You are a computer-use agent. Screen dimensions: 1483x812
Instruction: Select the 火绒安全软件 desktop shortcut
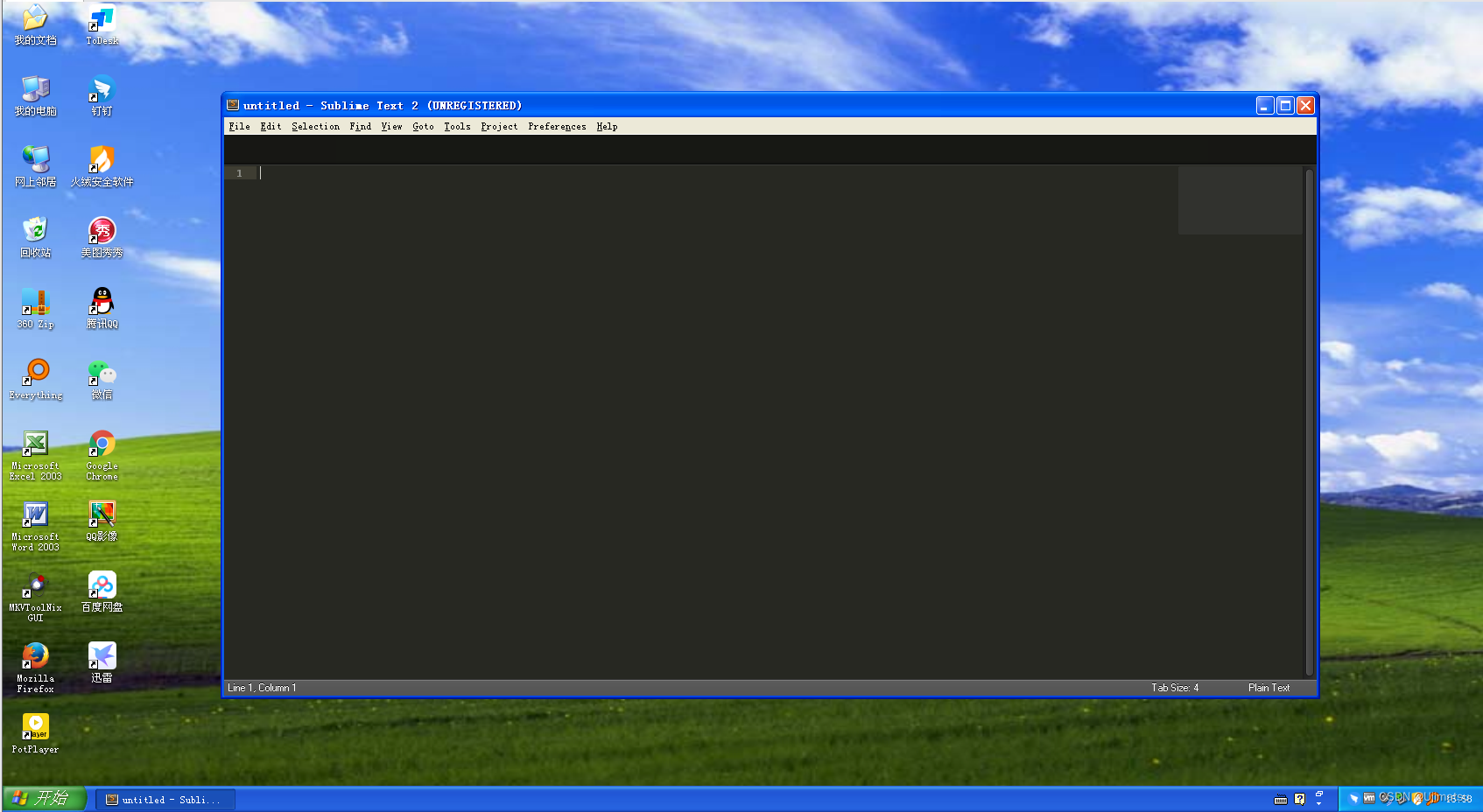pos(102,166)
